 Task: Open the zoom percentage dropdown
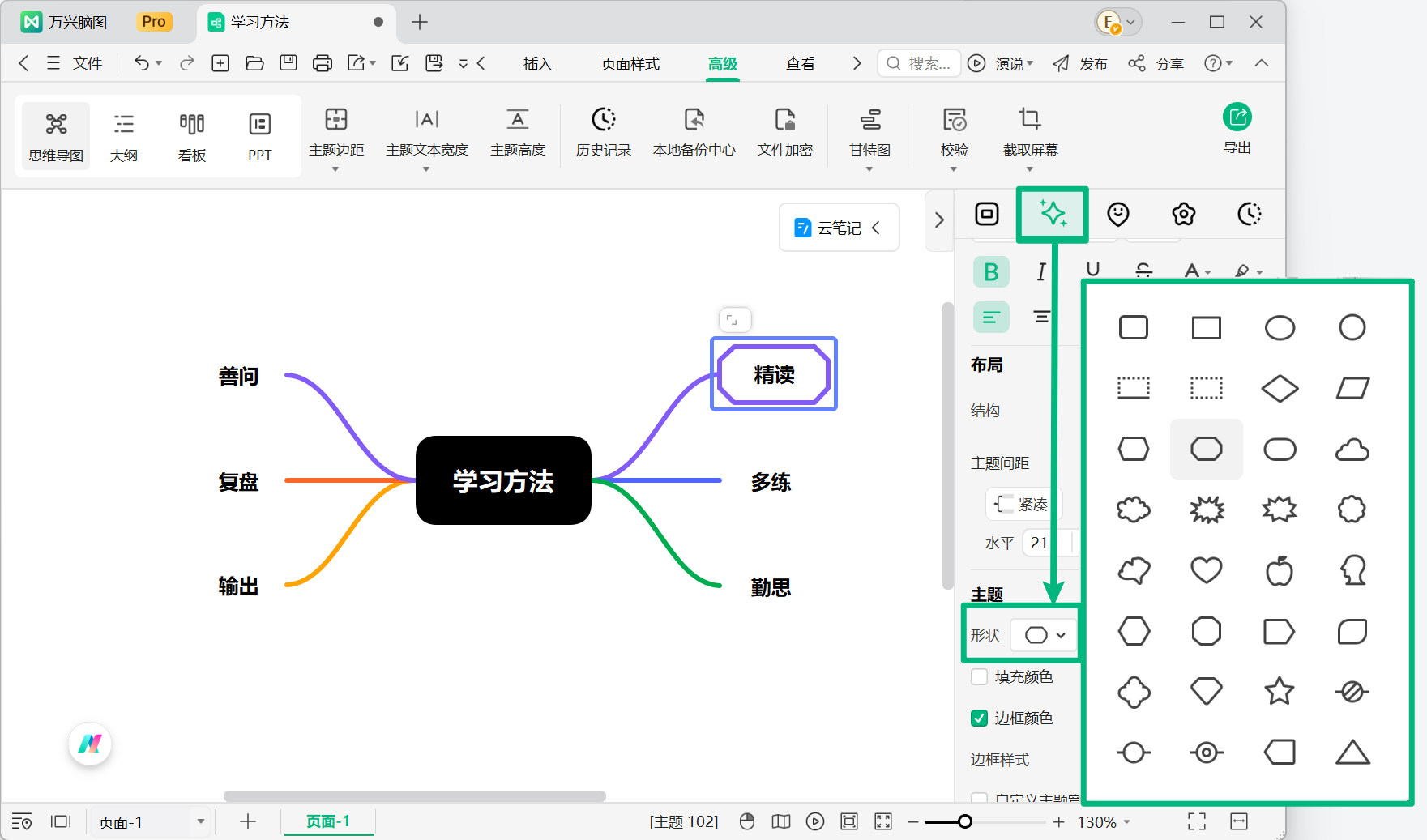click(1127, 822)
